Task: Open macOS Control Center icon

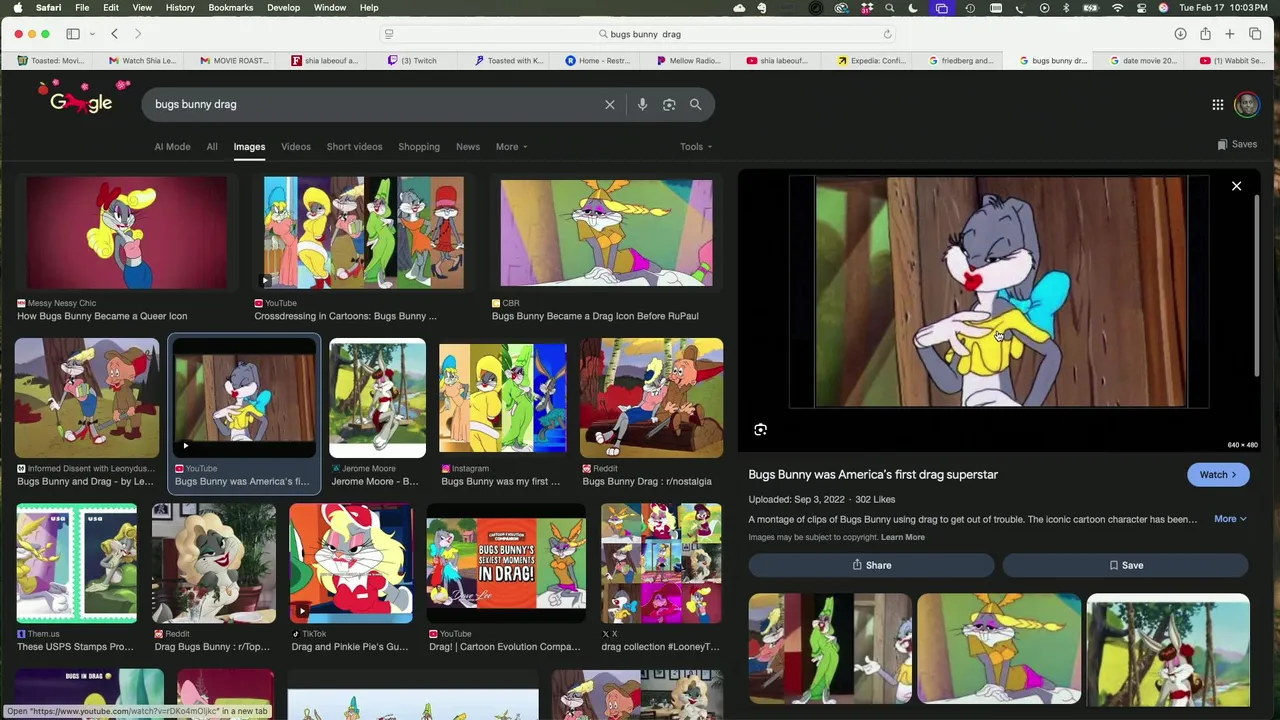Action: coord(1140,8)
